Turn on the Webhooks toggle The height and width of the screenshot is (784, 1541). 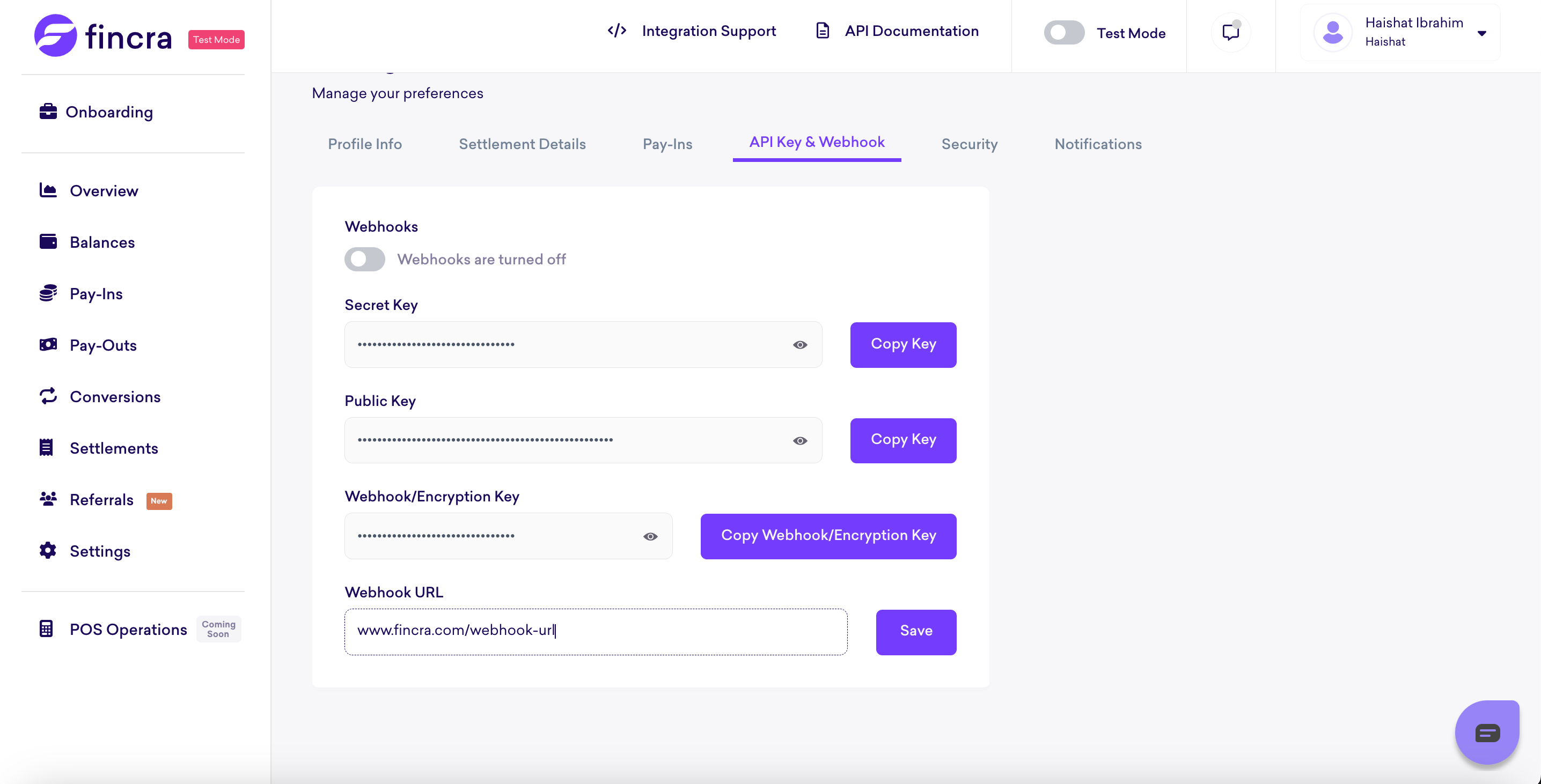tap(364, 259)
